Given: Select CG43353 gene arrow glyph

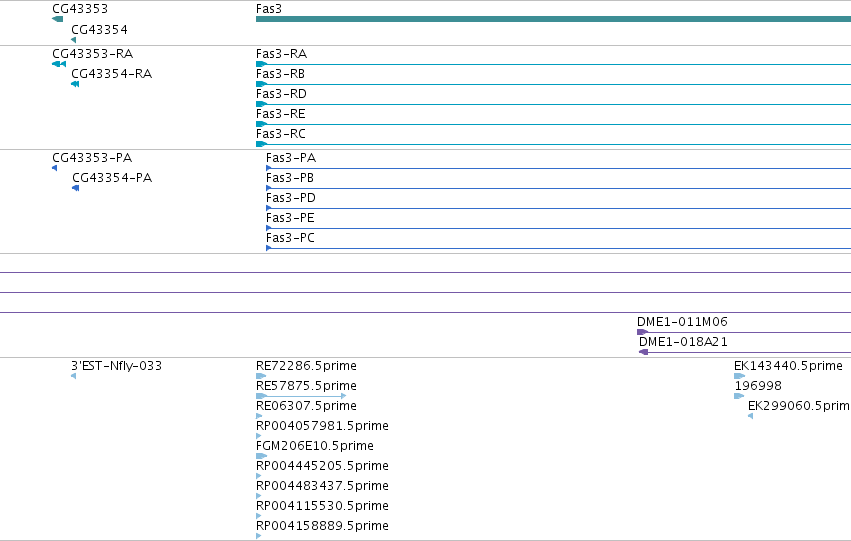Looking at the screenshot, I should tap(58, 19).
